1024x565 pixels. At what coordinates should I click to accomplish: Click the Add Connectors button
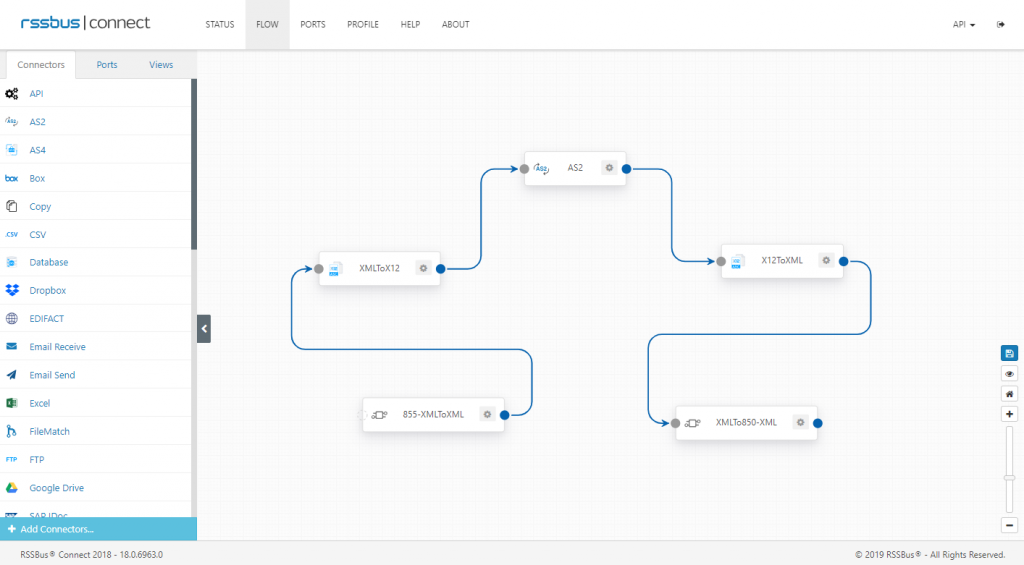98,529
